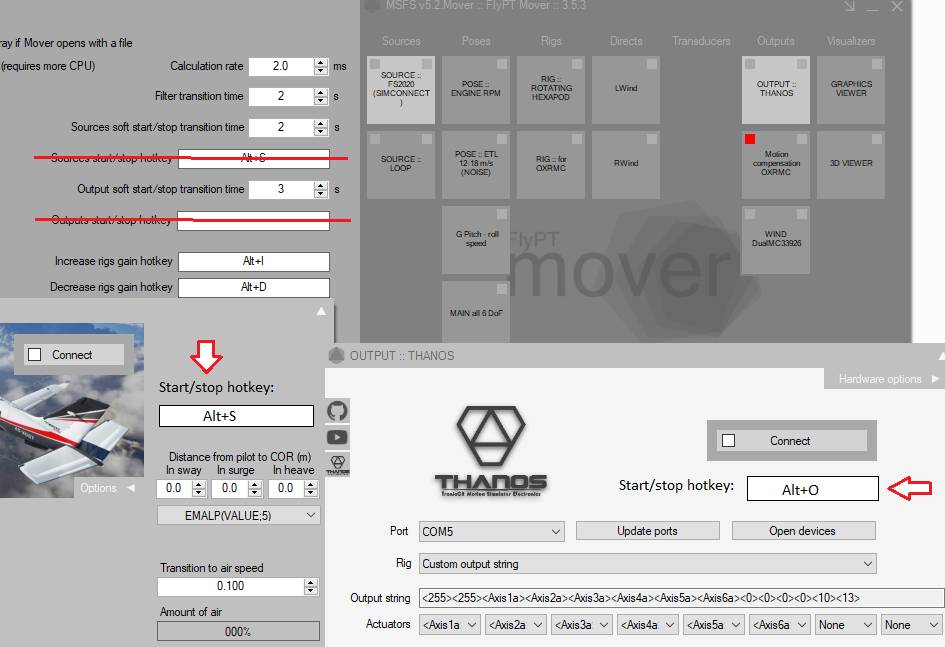Switch to the Directs column header
This screenshot has width=945, height=647.
point(626,41)
